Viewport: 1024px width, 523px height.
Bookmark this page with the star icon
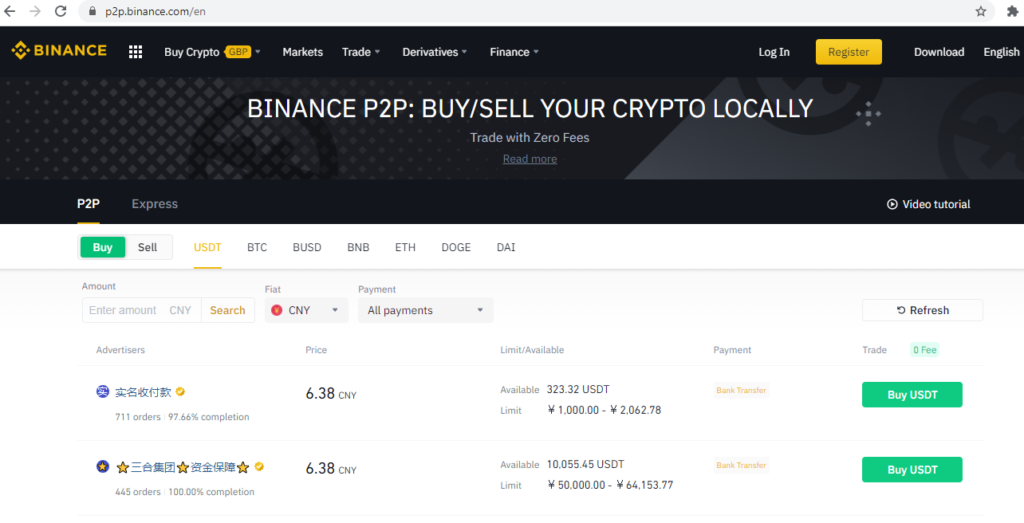coord(980,11)
